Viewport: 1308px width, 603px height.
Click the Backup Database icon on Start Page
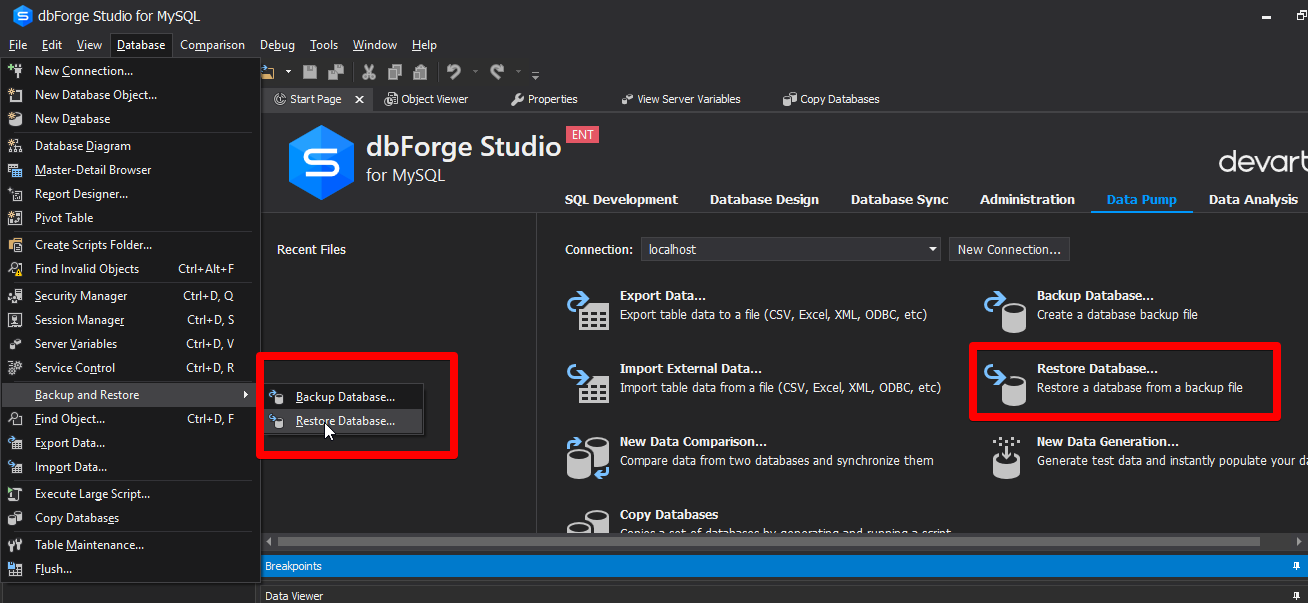coord(1005,310)
